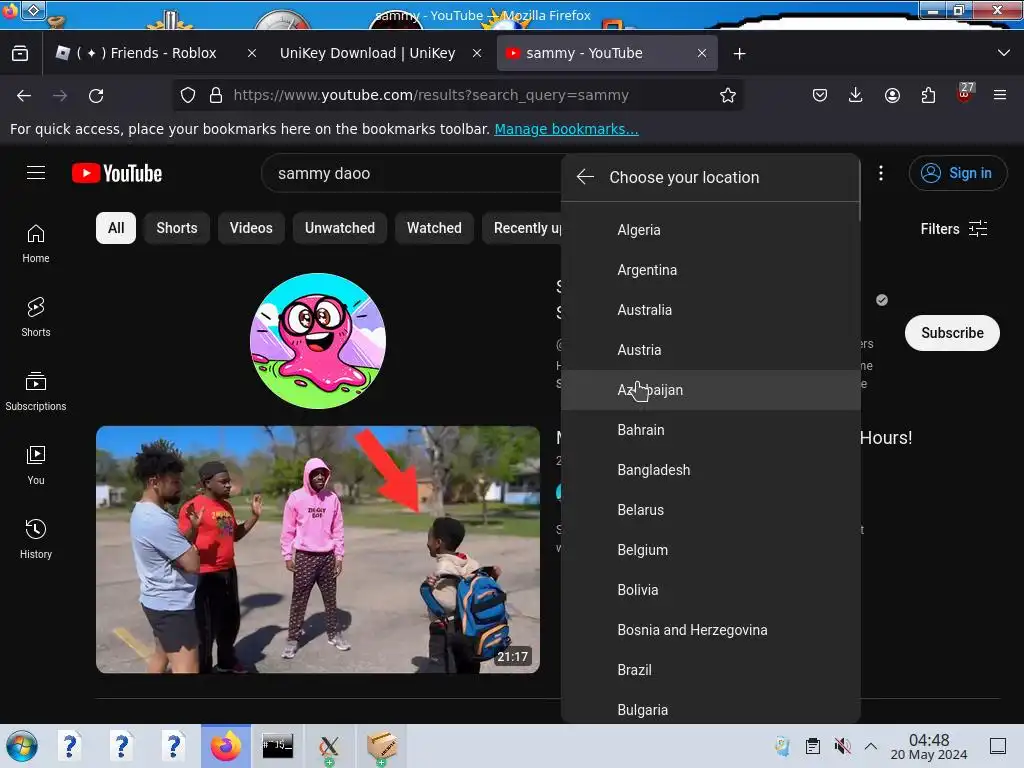This screenshot has height=768, width=1024.
Task: Choose Belgium as location
Action: coord(711,550)
